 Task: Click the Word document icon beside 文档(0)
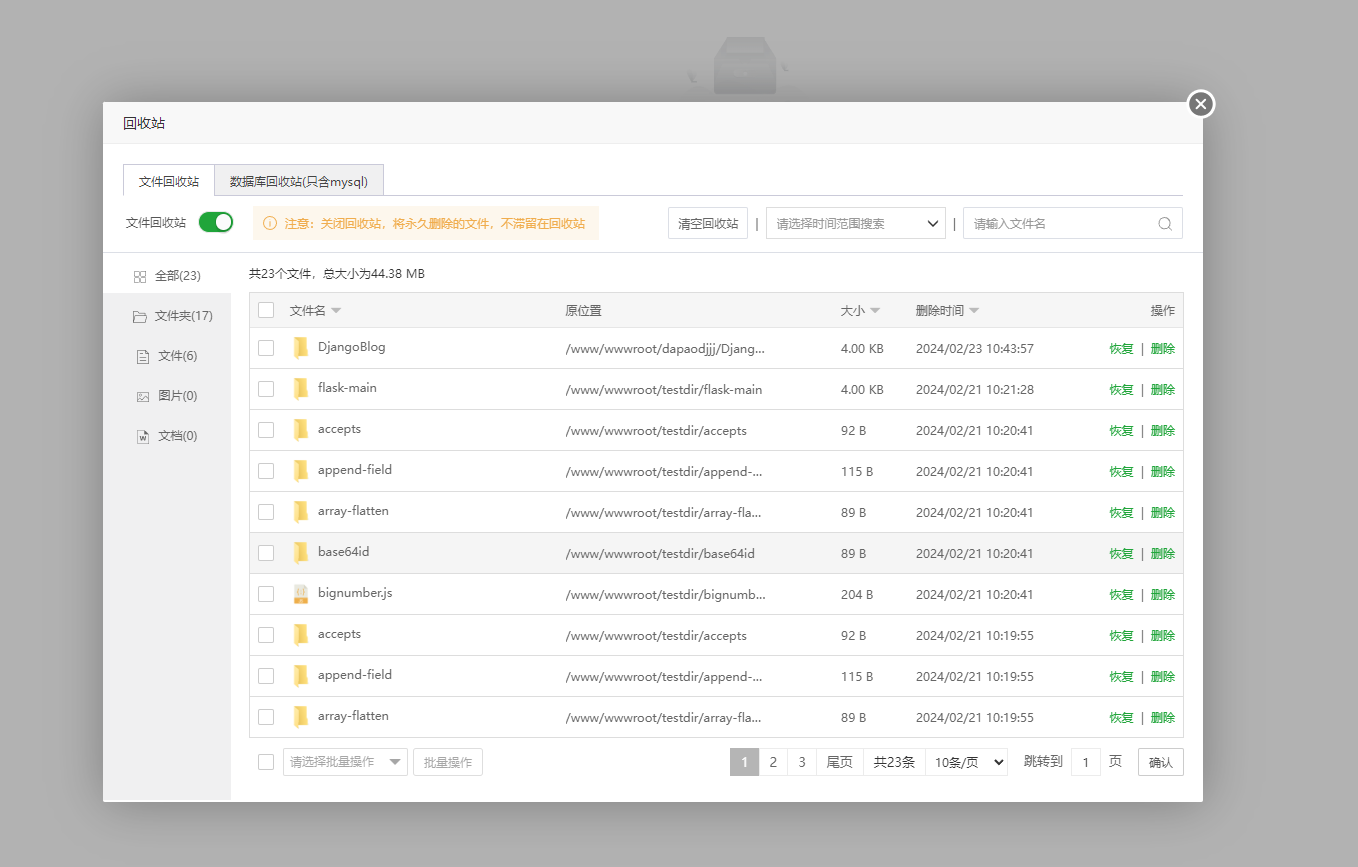(x=143, y=437)
